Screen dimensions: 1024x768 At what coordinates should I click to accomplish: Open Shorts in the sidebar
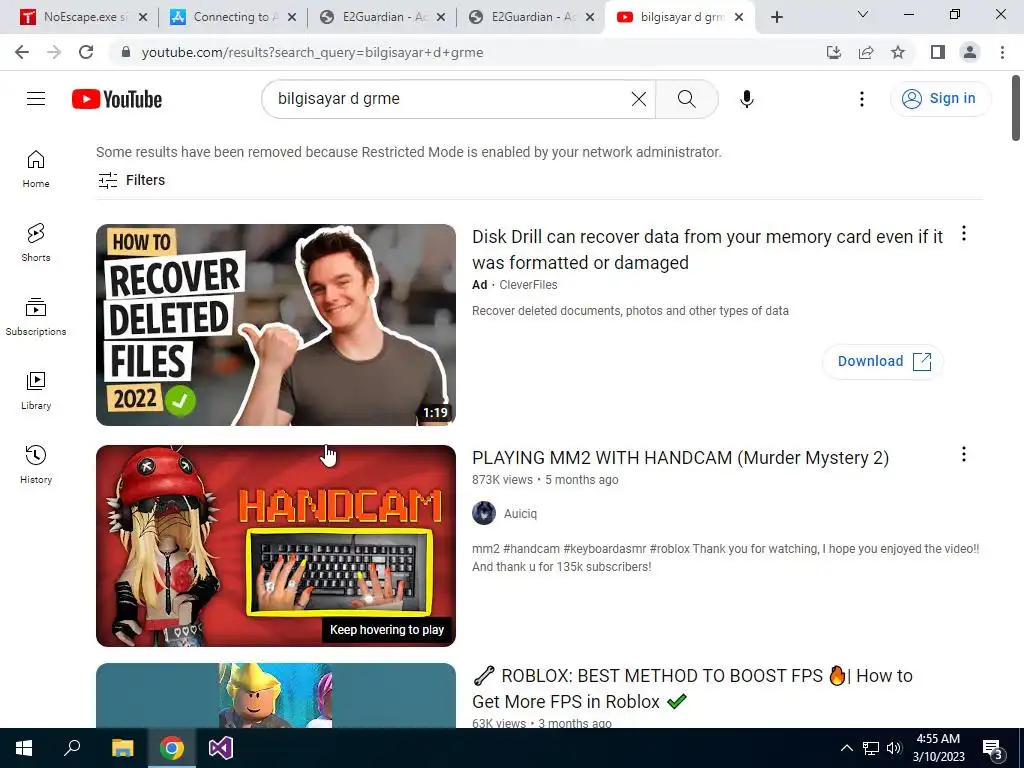point(36,242)
